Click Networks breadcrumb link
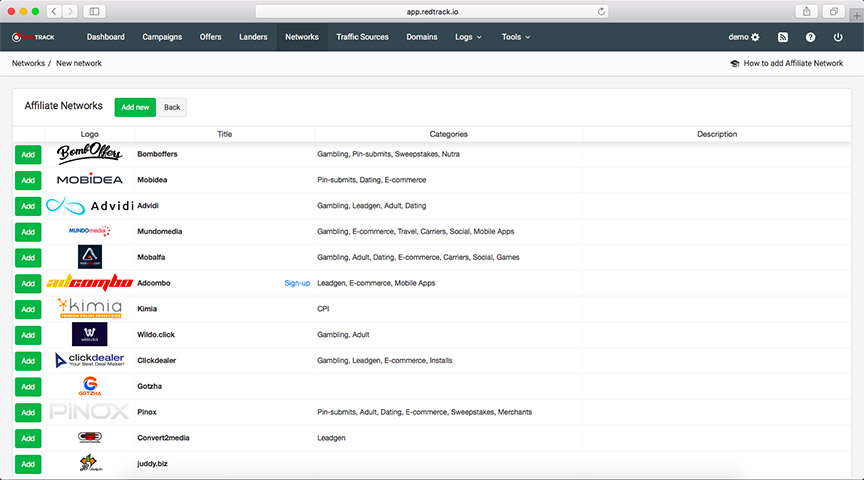This screenshot has width=864, height=480. point(28,63)
